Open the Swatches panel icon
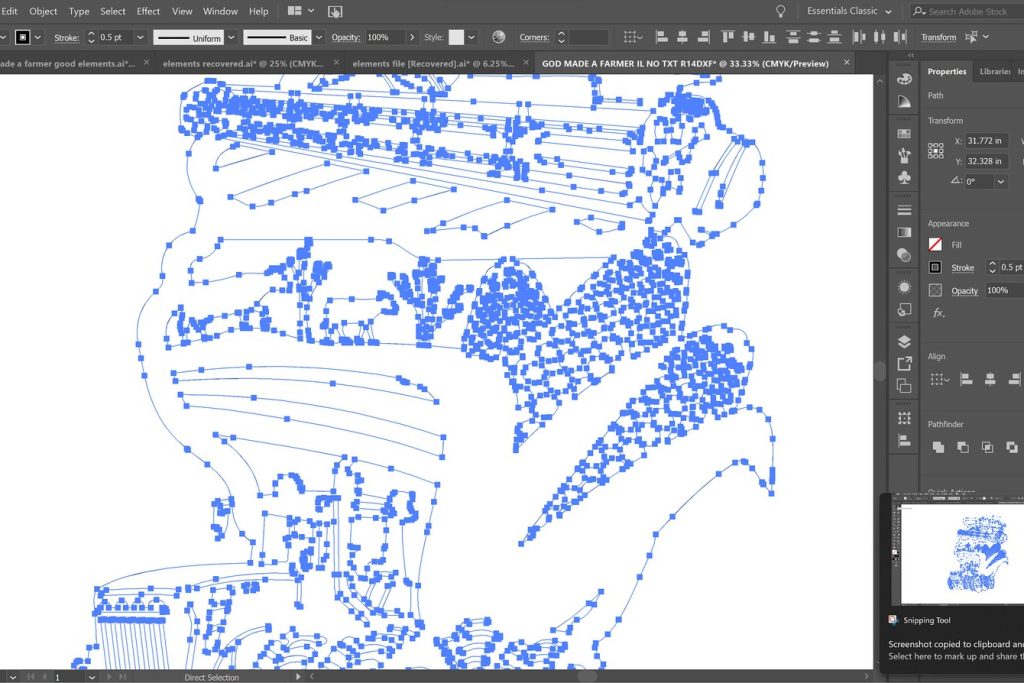This screenshot has height=683, width=1024. click(x=904, y=133)
